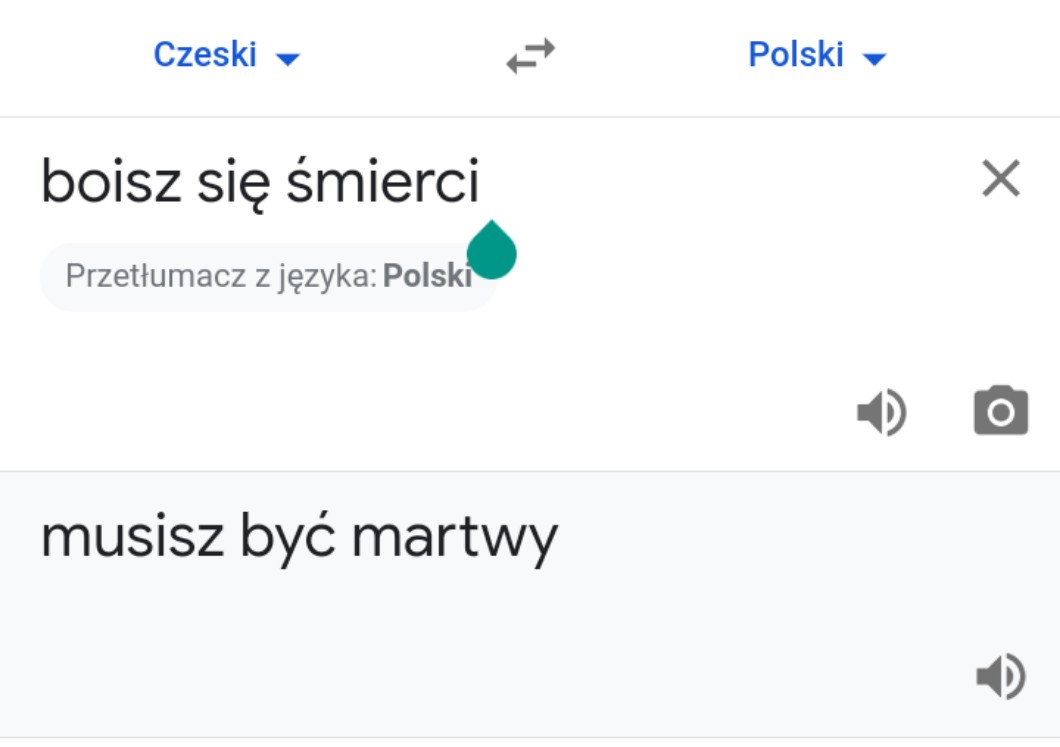Click the arrow next to Czeski
The image size is (1060, 747).
288,59
